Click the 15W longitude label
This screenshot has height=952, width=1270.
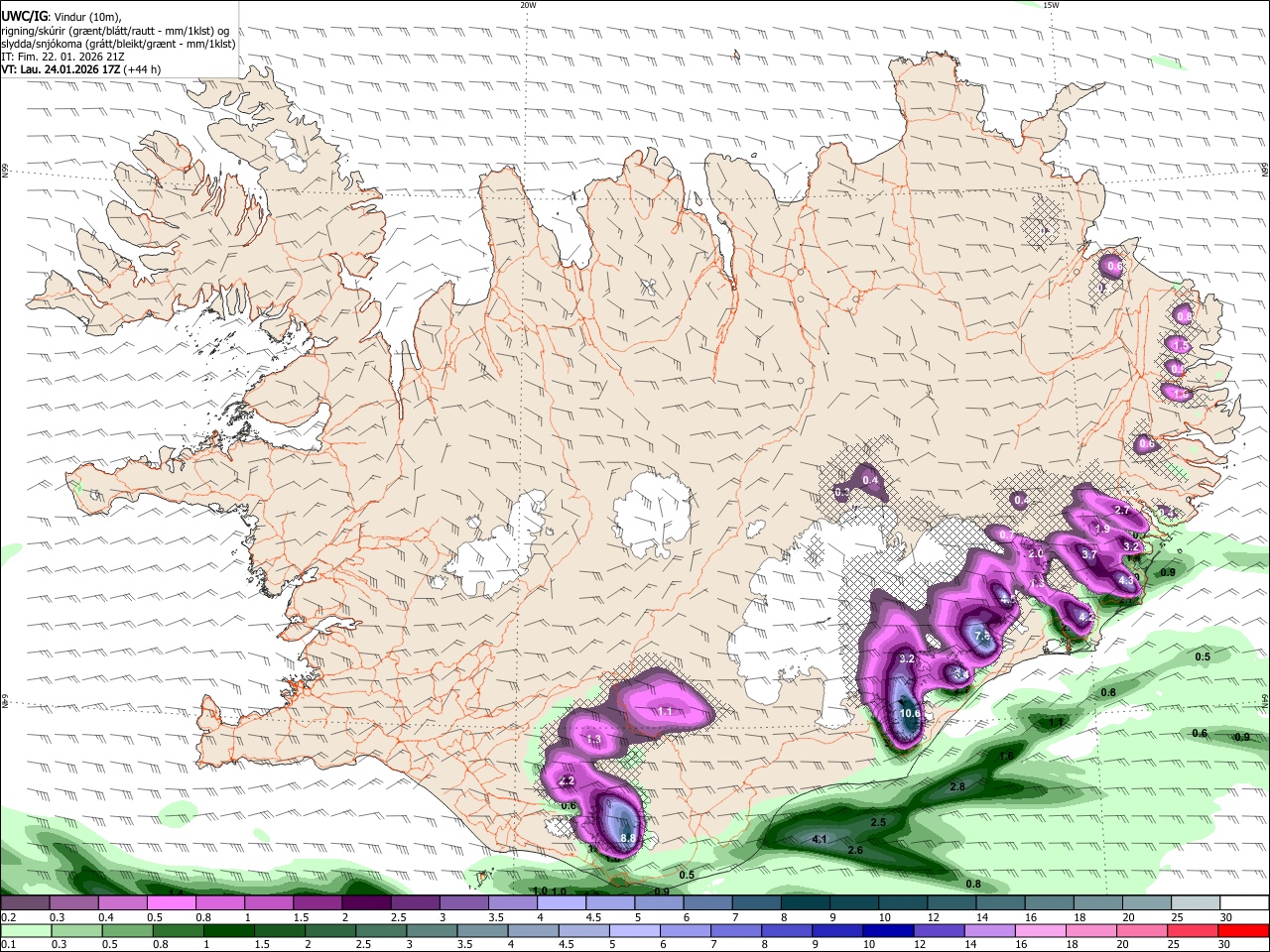tap(1051, 5)
